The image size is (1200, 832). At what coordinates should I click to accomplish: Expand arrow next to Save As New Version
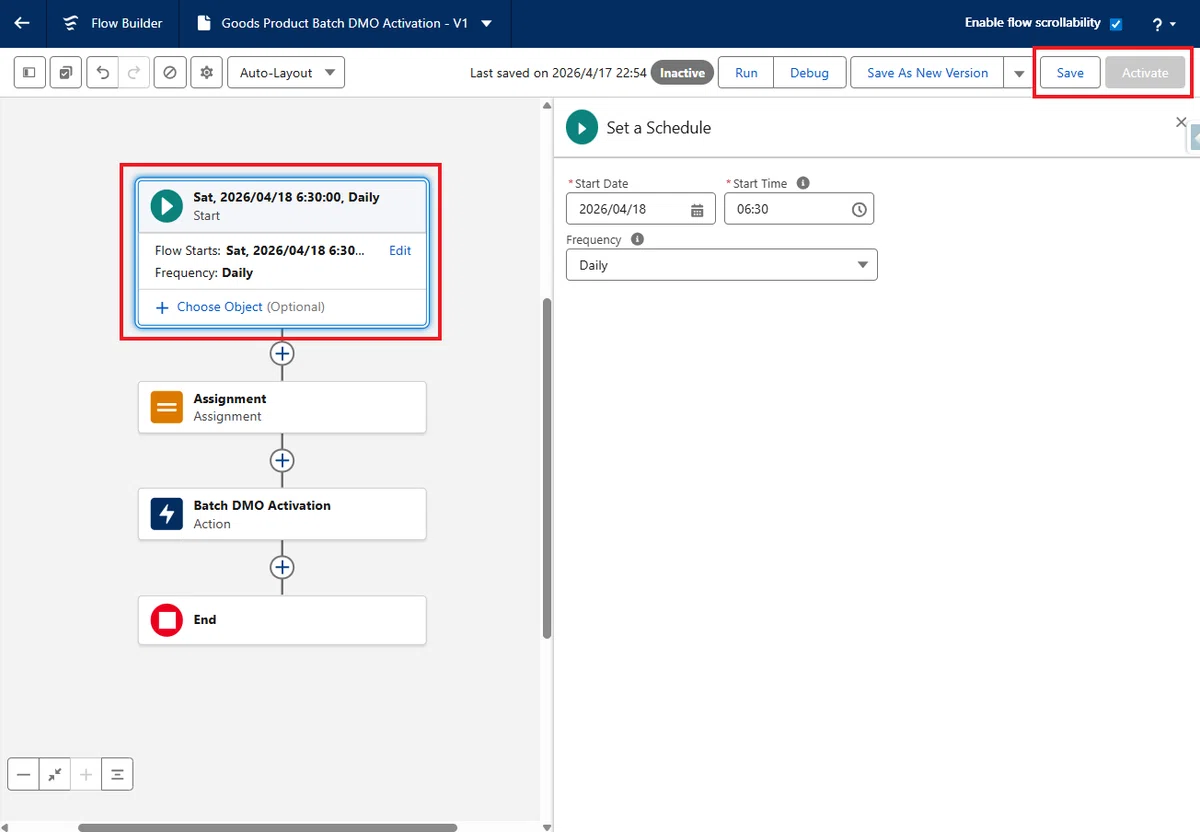(x=1018, y=73)
